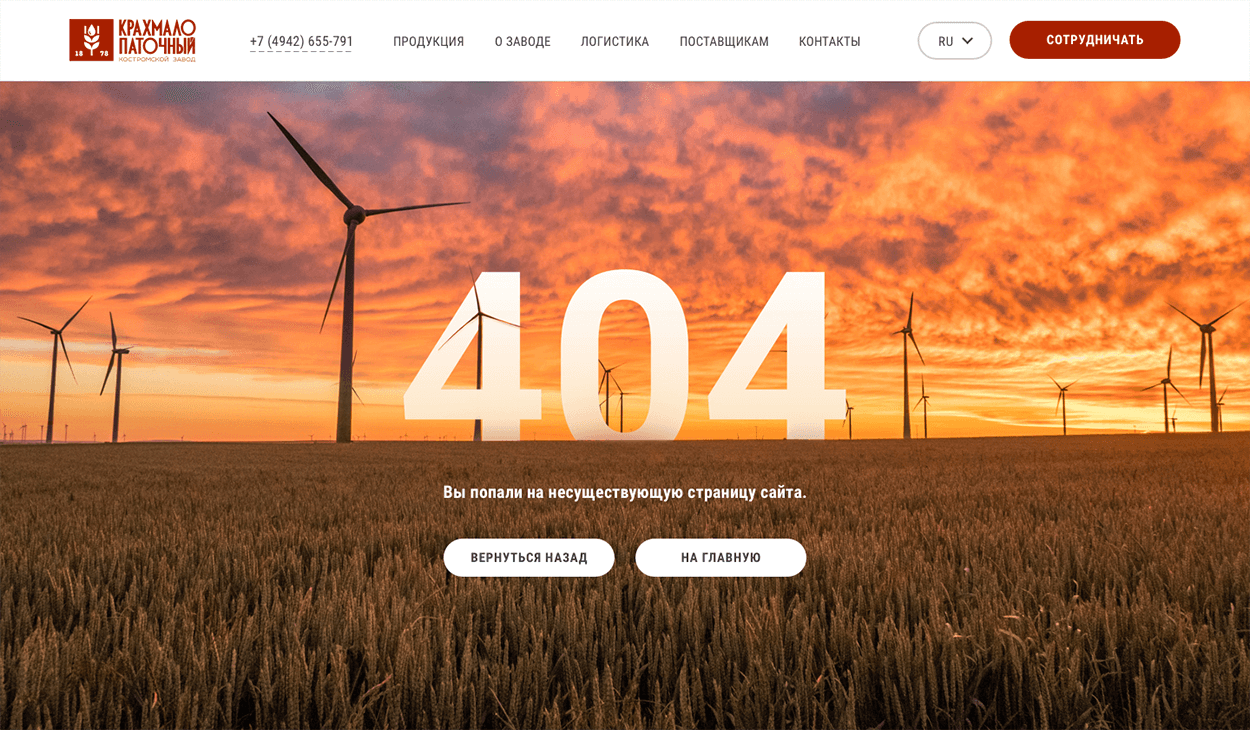Select the Поставщикам menu item

pyautogui.click(x=724, y=42)
